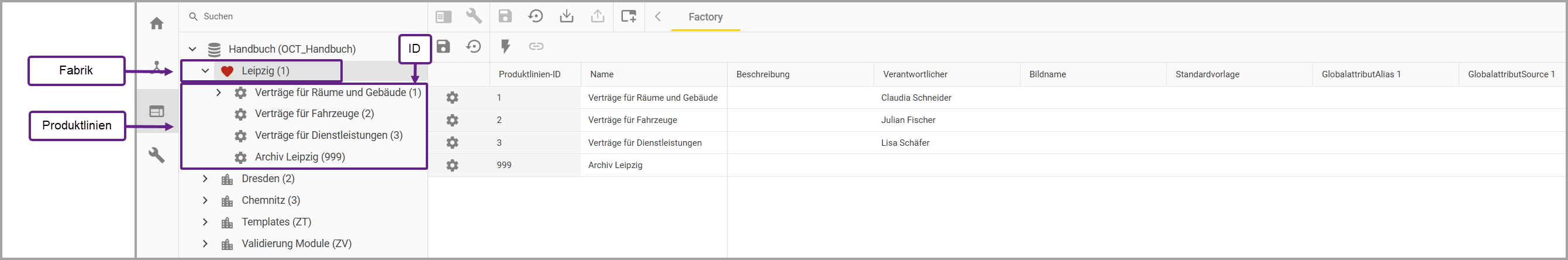Click the add new window icon
Viewport: 1568px width, 260px height.
(629, 16)
